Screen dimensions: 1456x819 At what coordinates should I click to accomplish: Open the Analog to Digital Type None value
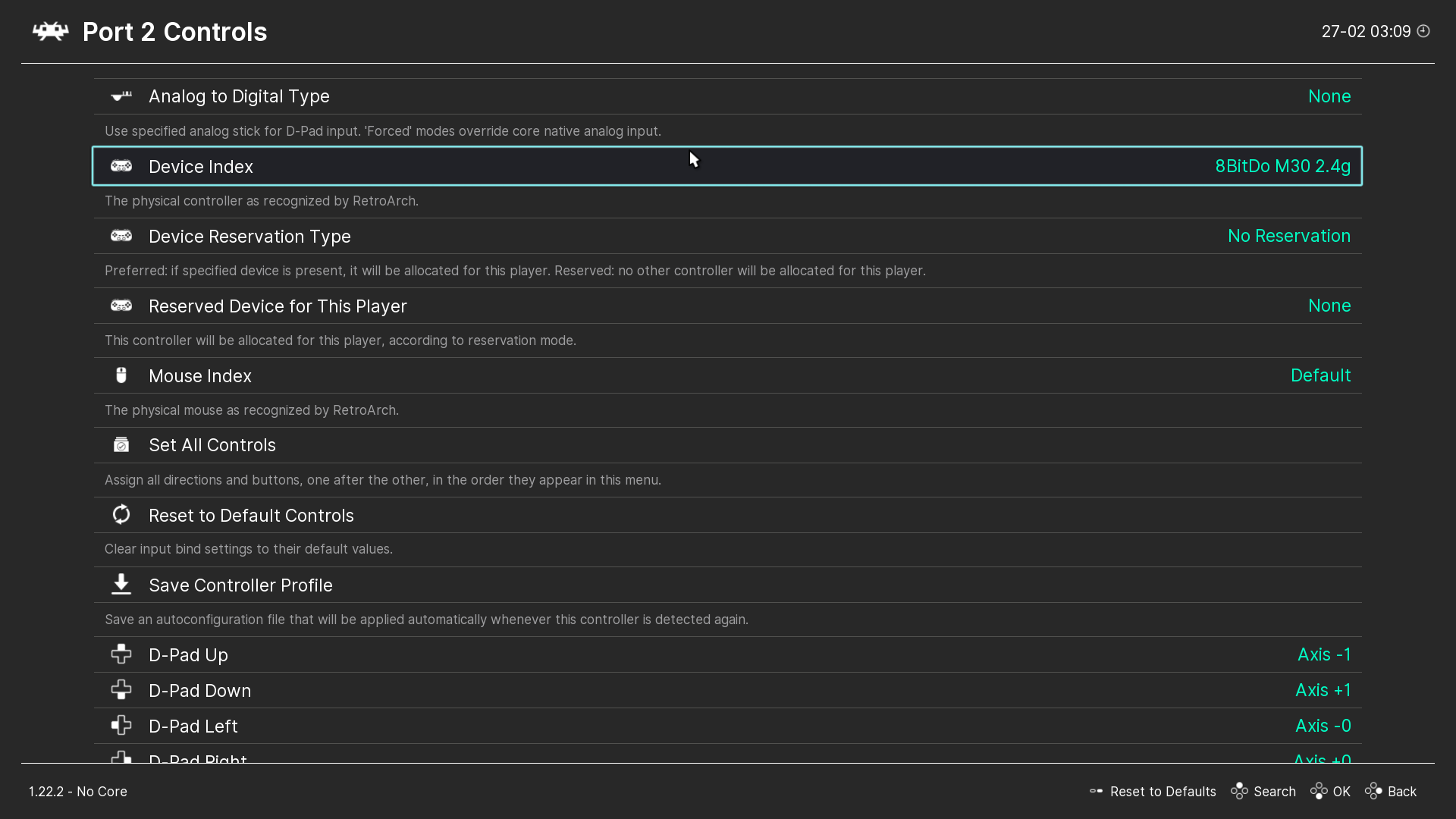[1329, 96]
